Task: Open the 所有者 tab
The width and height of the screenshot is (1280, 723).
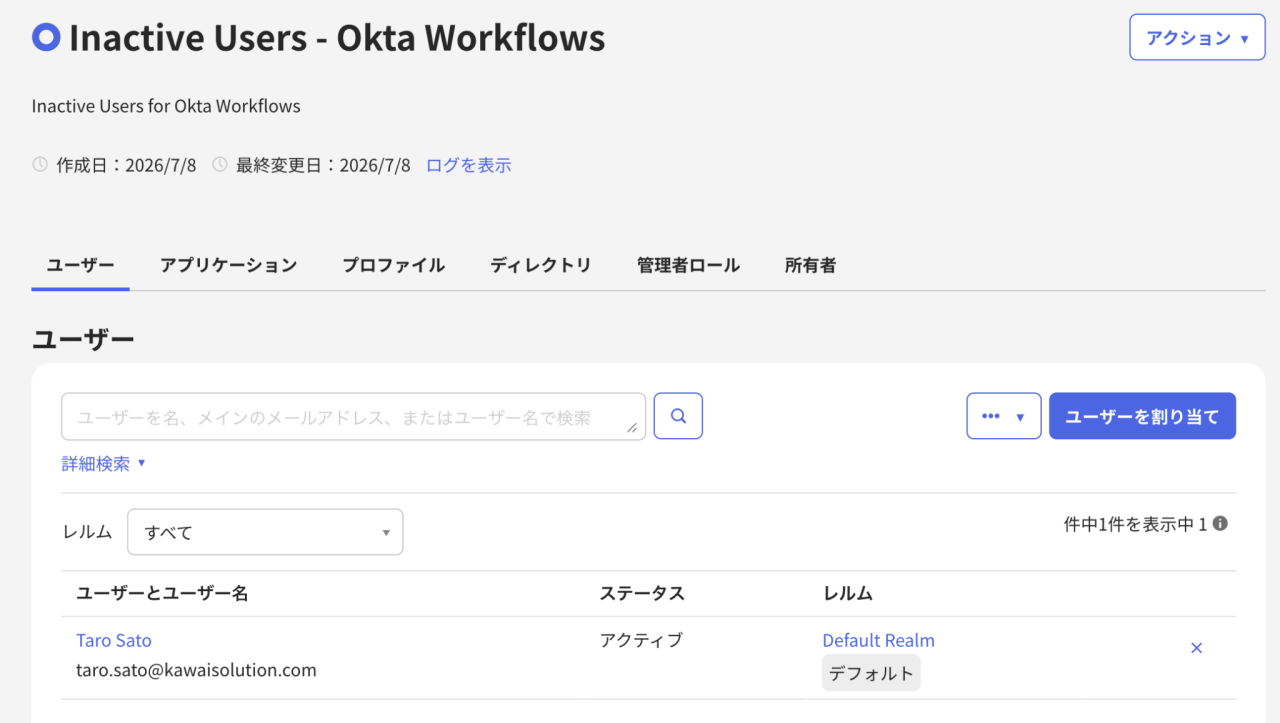Action: tap(811, 265)
